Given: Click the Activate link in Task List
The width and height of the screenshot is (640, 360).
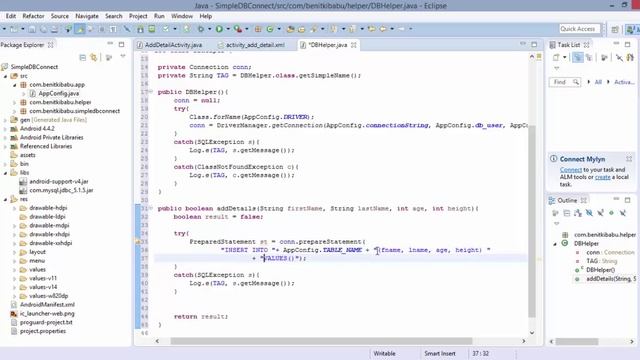Looking at the screenshot, I should click(x=624, y=82).
